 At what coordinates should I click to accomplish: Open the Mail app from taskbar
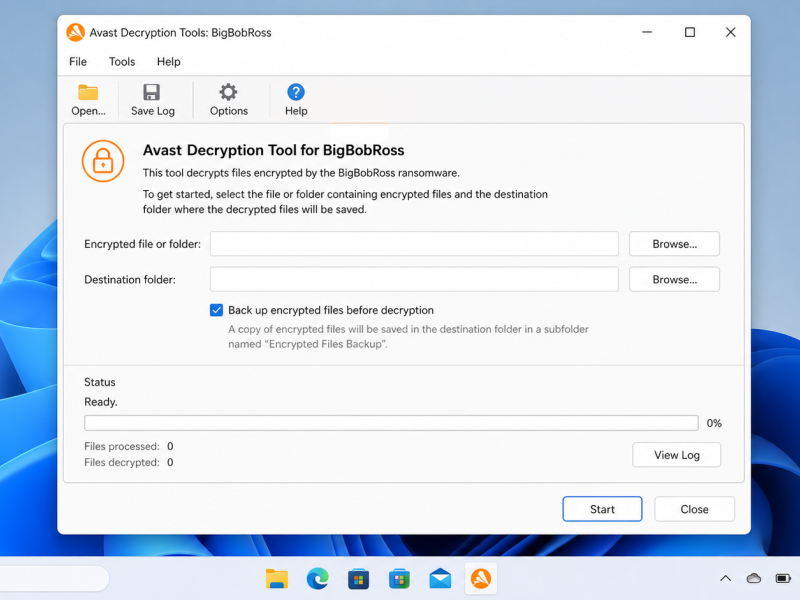(440, 579)
